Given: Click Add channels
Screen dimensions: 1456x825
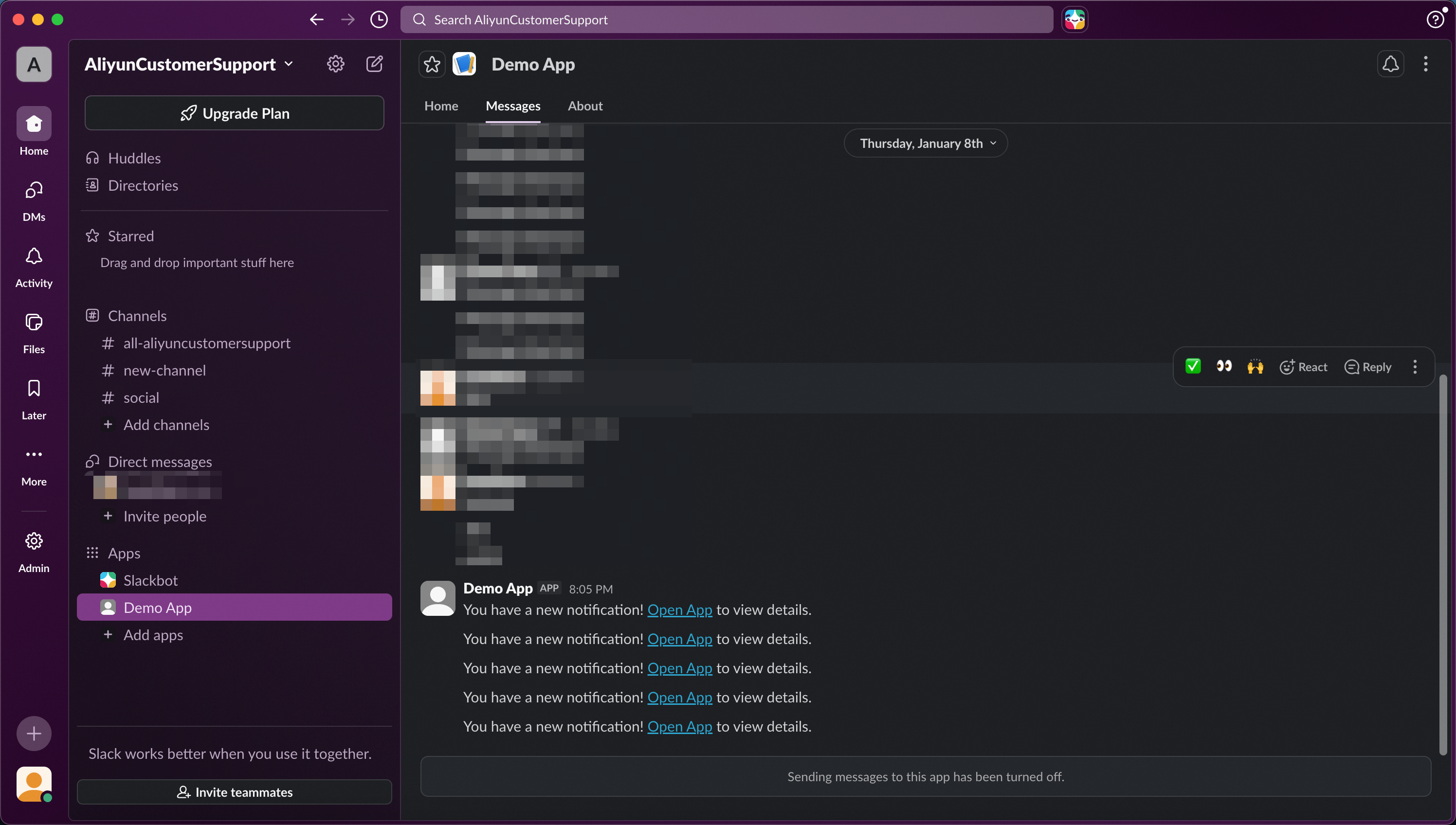Looking at the screenshot, I should [234, 424].
